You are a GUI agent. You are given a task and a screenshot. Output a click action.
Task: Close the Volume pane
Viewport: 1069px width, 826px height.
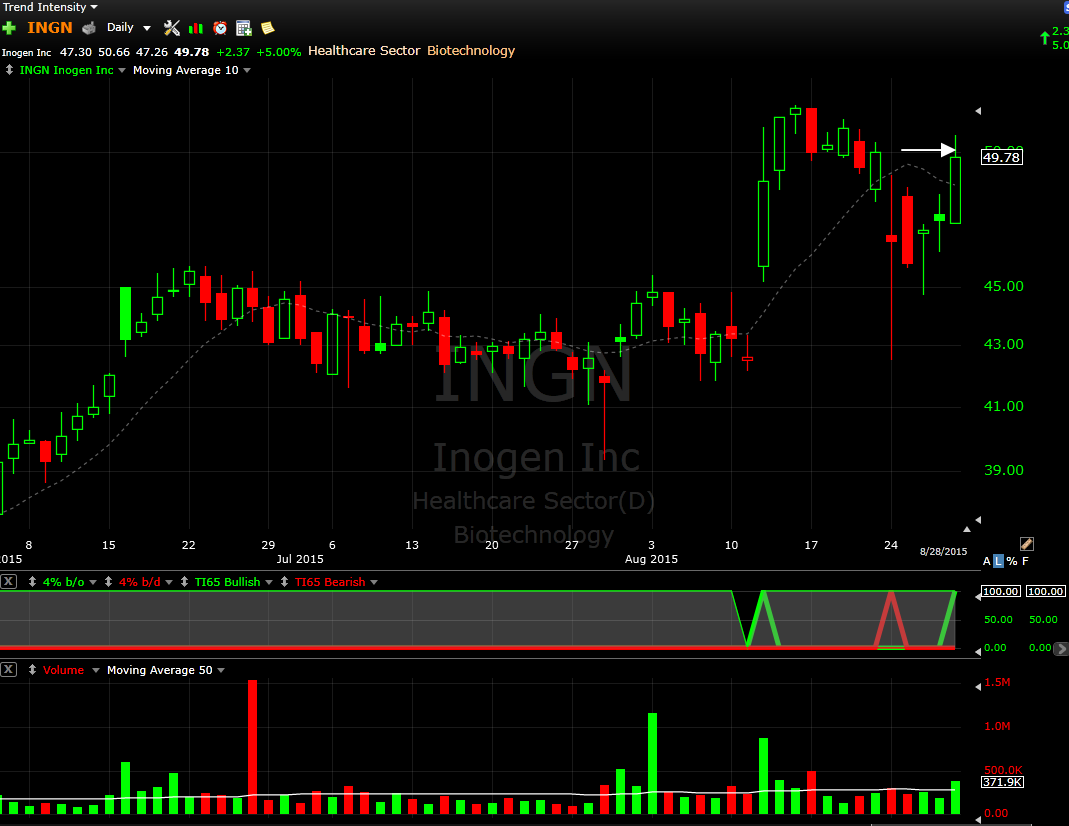[x=8, y=669]
